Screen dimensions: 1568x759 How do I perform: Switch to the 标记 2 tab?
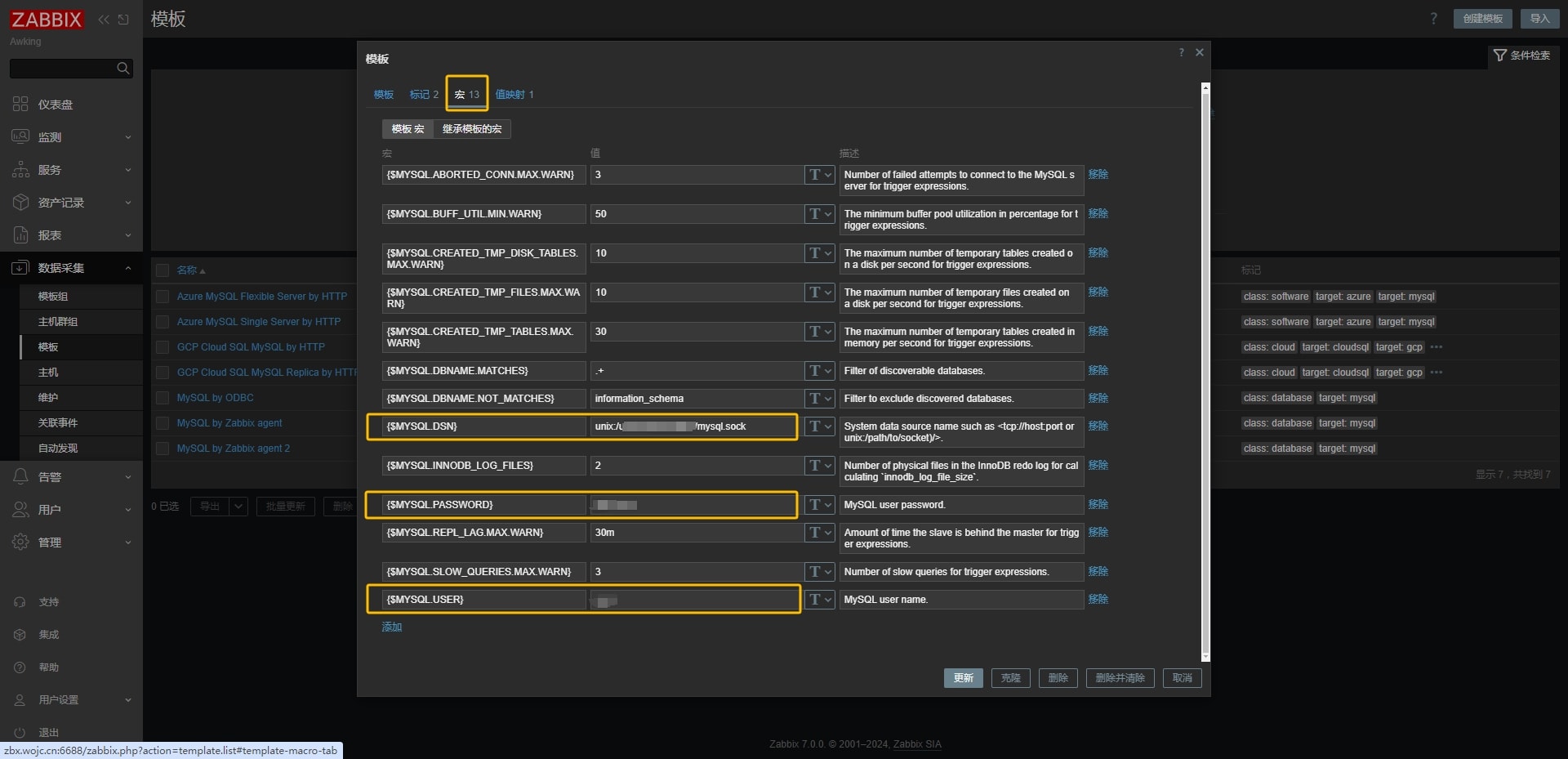tap(424, 95)
